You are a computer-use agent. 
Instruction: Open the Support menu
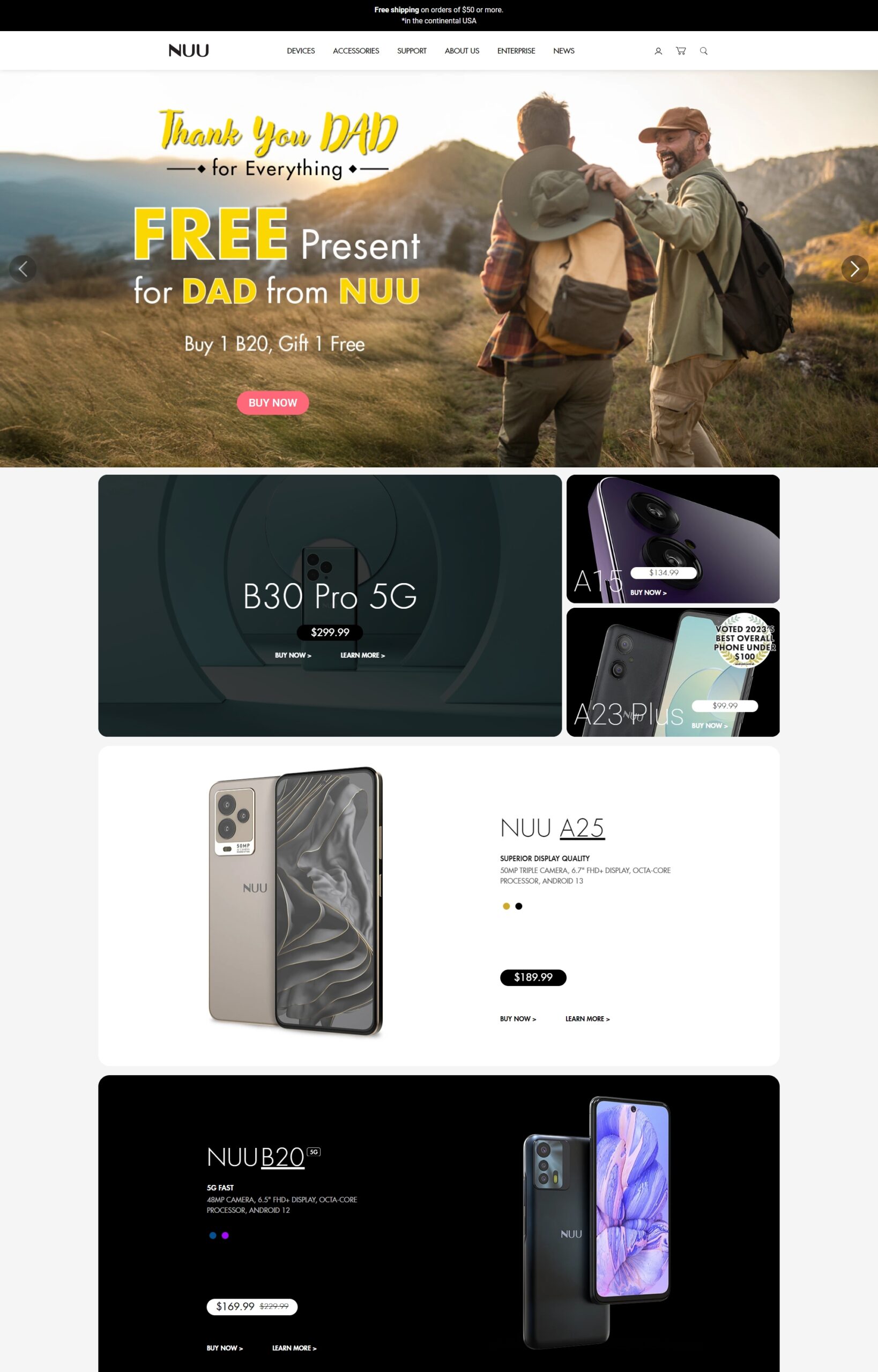tap(412, 51)
